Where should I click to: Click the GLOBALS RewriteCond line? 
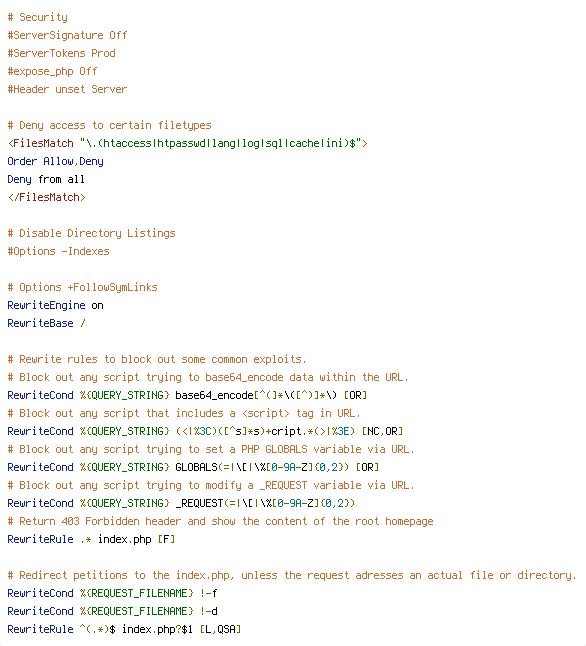[x=193, y=467]
